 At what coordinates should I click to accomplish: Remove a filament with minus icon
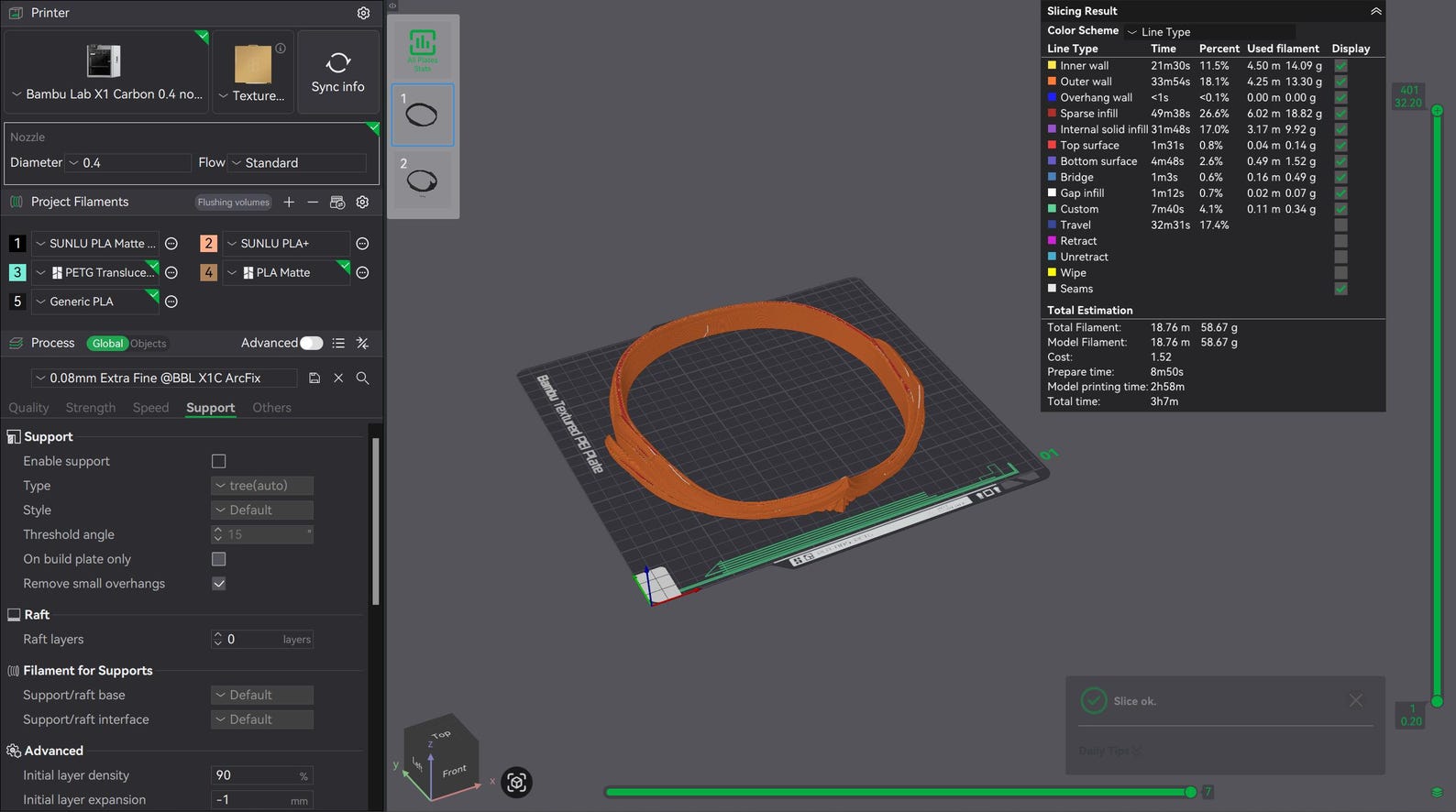(313, 202)
